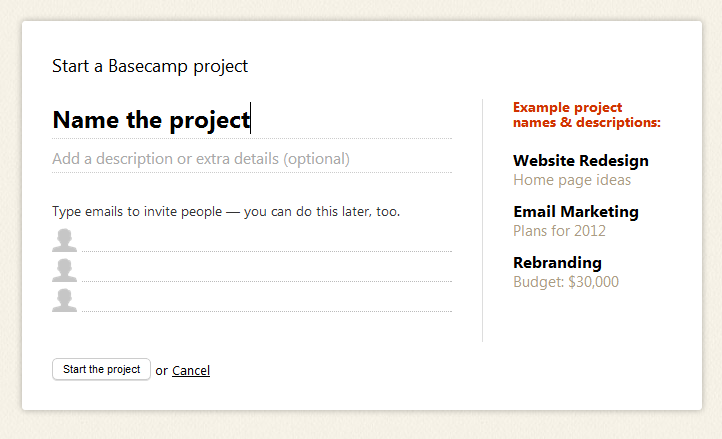Click the second invitee avatar icon
This screenshot has width=722, height=439.
point(64,270)
